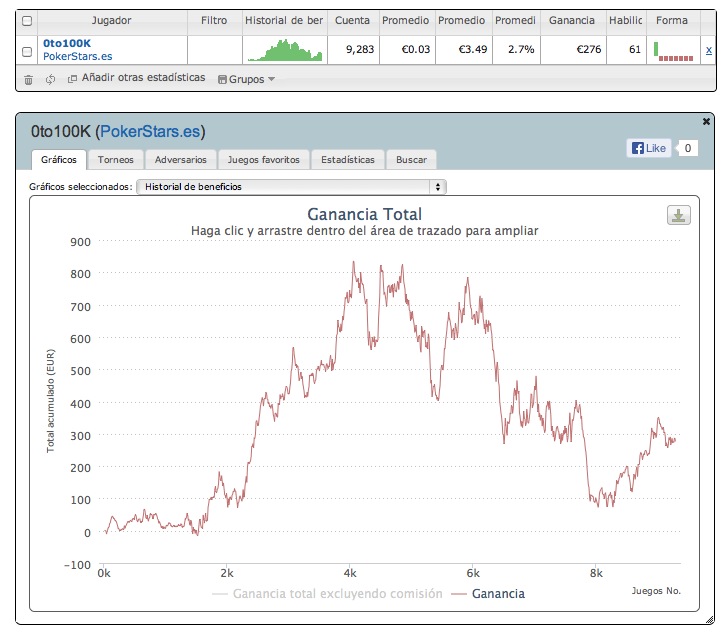Click the Facebook like count 0
The height and width of the screenshot is (635, 728).
688,148
